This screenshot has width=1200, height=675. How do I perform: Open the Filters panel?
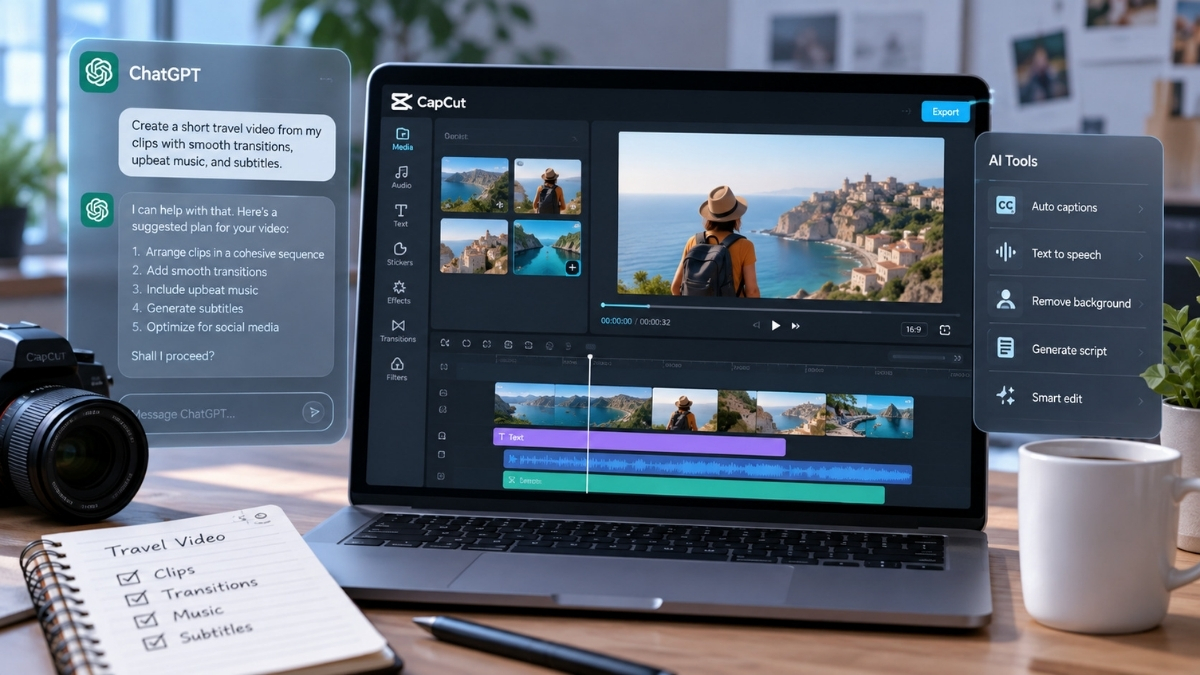(x=397, y=369)
